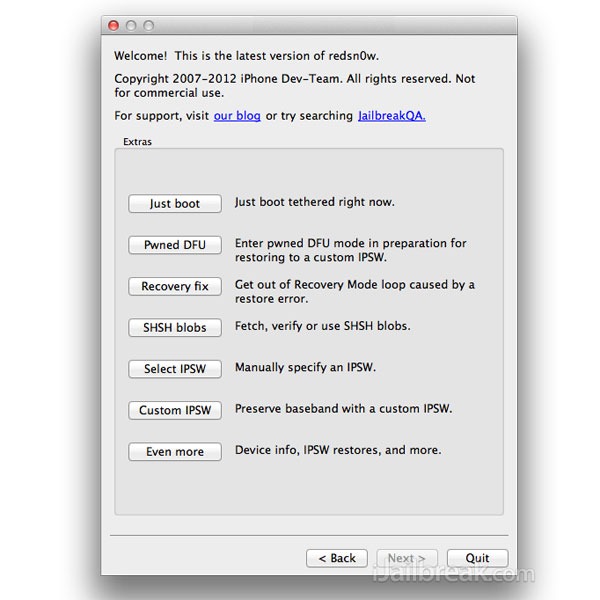Click the 'Fetch, verify or use SHSH blobs.' text
600x600 pixels.
(323, 326)
